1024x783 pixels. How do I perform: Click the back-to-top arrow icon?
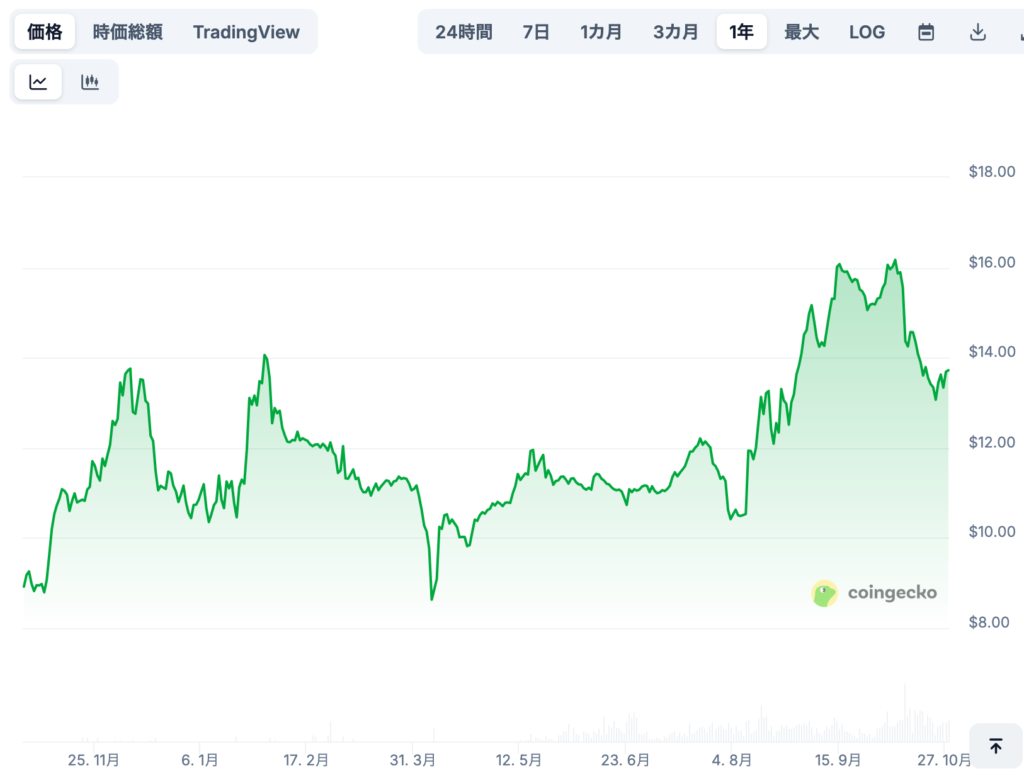point(996,745)
